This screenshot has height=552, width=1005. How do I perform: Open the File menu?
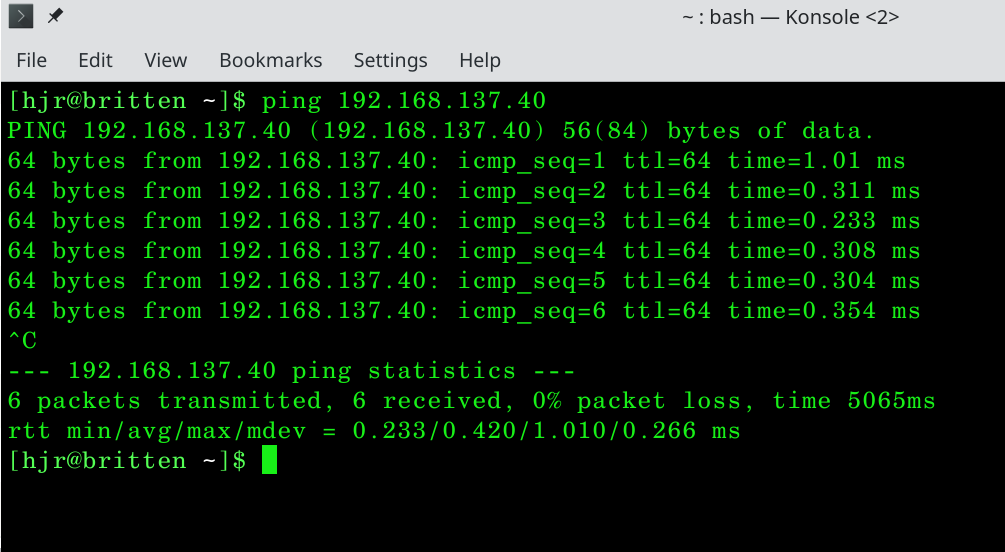[32, 60]
